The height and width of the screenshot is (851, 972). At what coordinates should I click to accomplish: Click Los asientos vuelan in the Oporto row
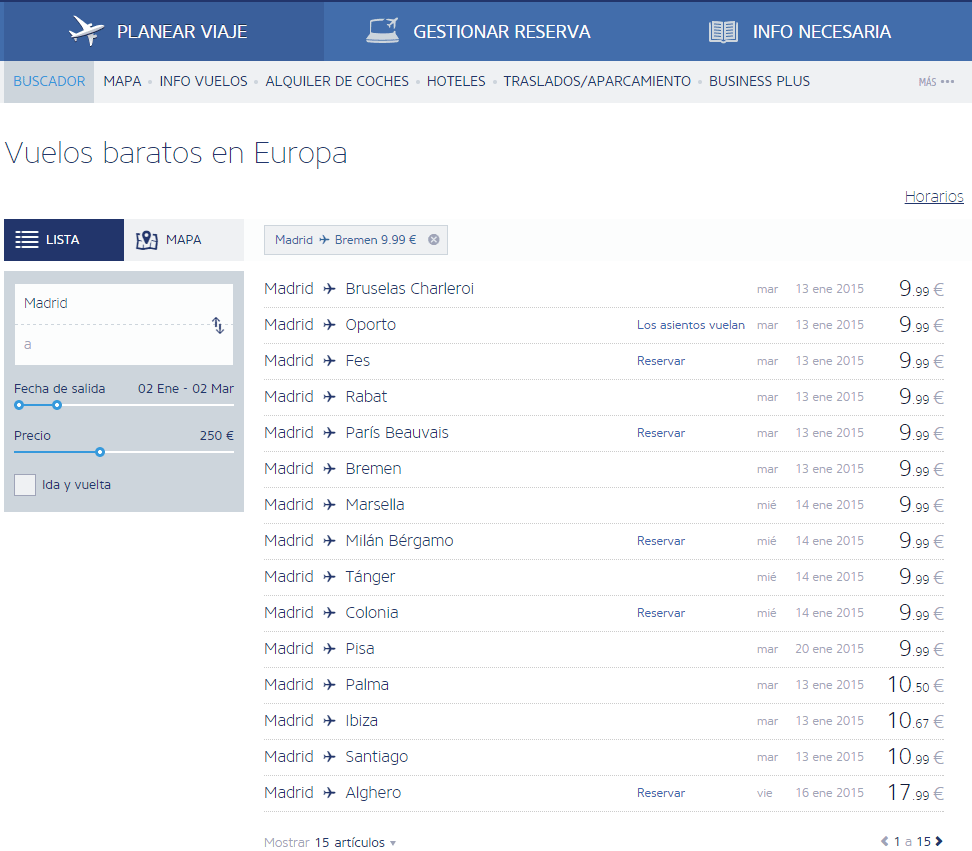click(691, 325)
